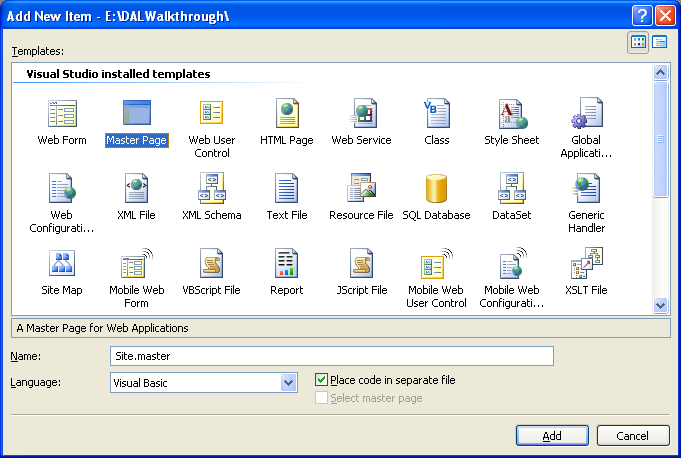Choose the Web User Control template

pos(212,114)
